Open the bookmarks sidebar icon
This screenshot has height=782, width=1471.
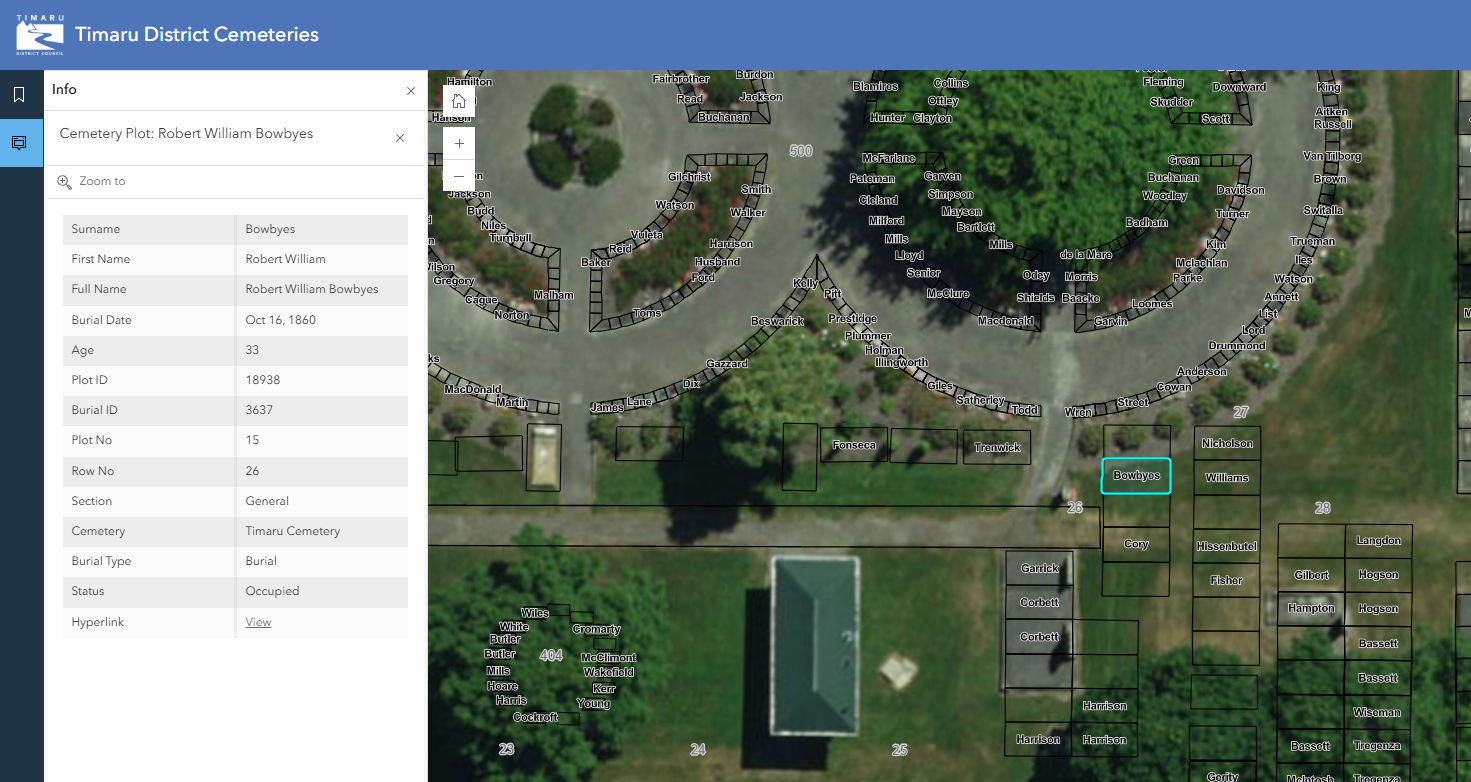point(19,95)
